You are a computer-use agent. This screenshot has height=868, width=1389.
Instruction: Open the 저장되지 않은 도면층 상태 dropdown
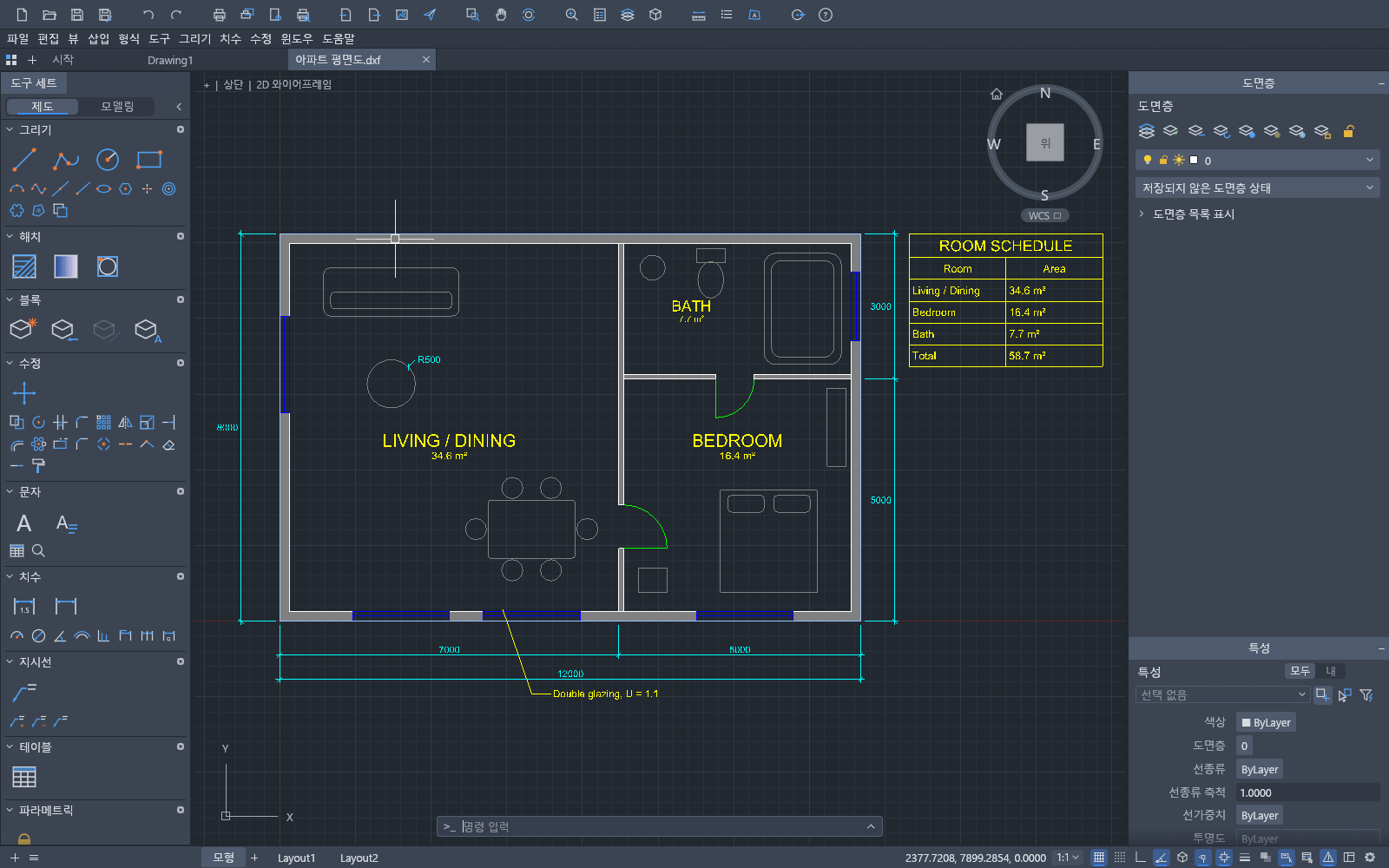point(1257,187)
